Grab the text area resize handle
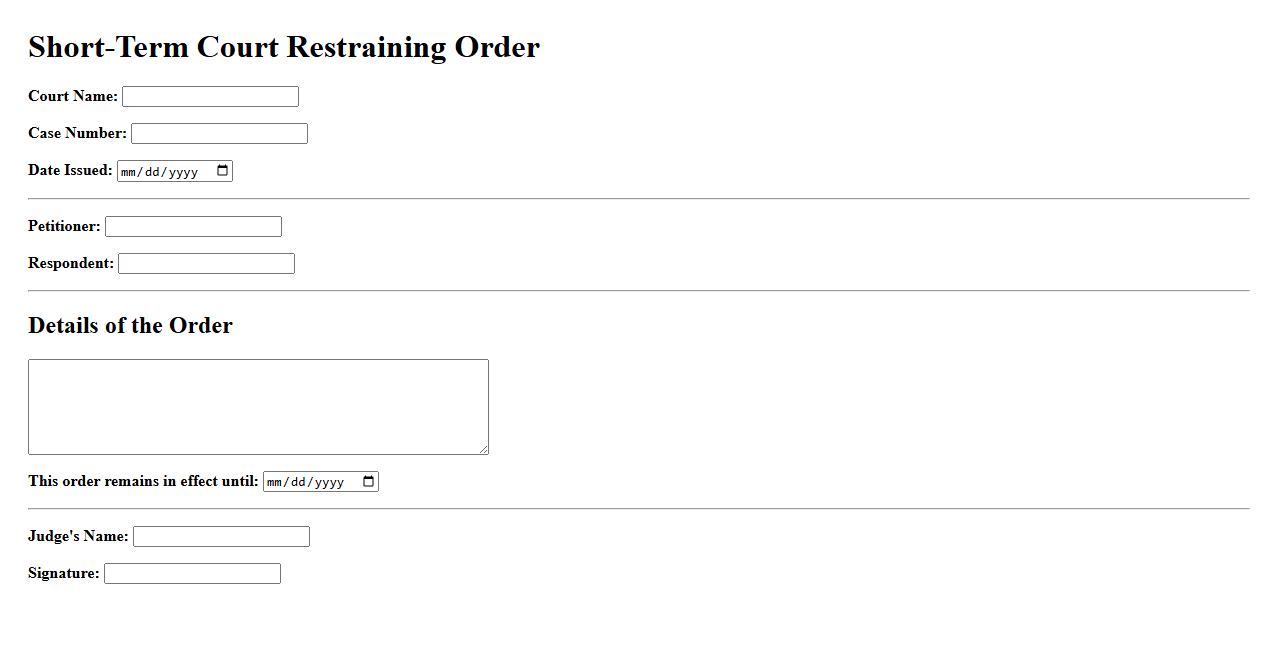The width and height of the screenshot is (1278, 650). pyautogui.click(x=484, y=450)
